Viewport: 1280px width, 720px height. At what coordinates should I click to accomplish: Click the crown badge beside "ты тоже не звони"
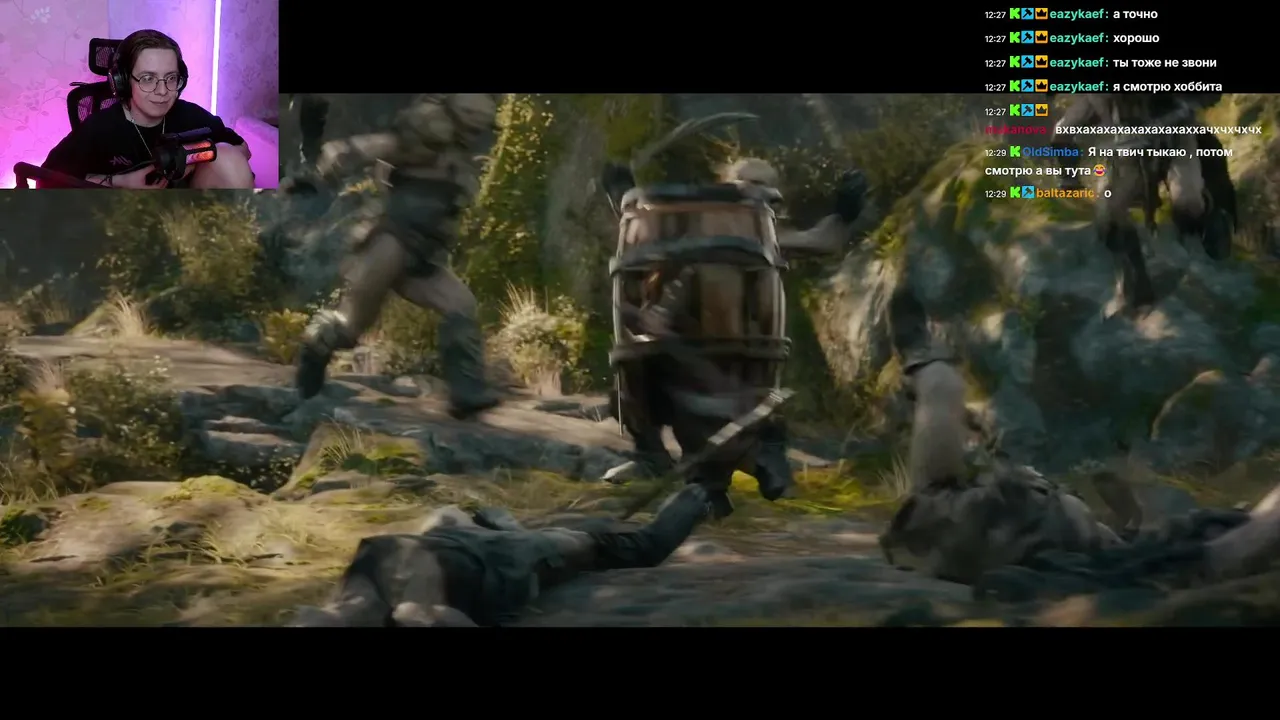[1041, 62]
